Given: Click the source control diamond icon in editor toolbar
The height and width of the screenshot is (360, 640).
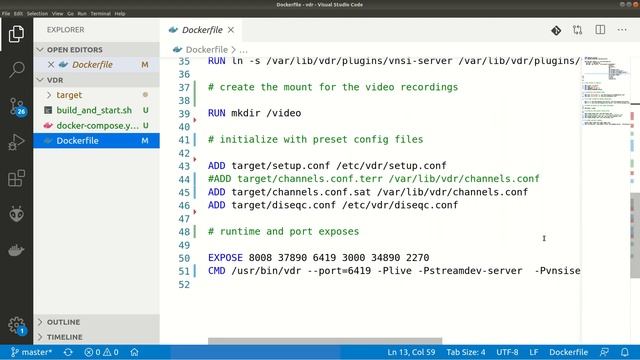Looking at the screenshot, I should [556, 30].
